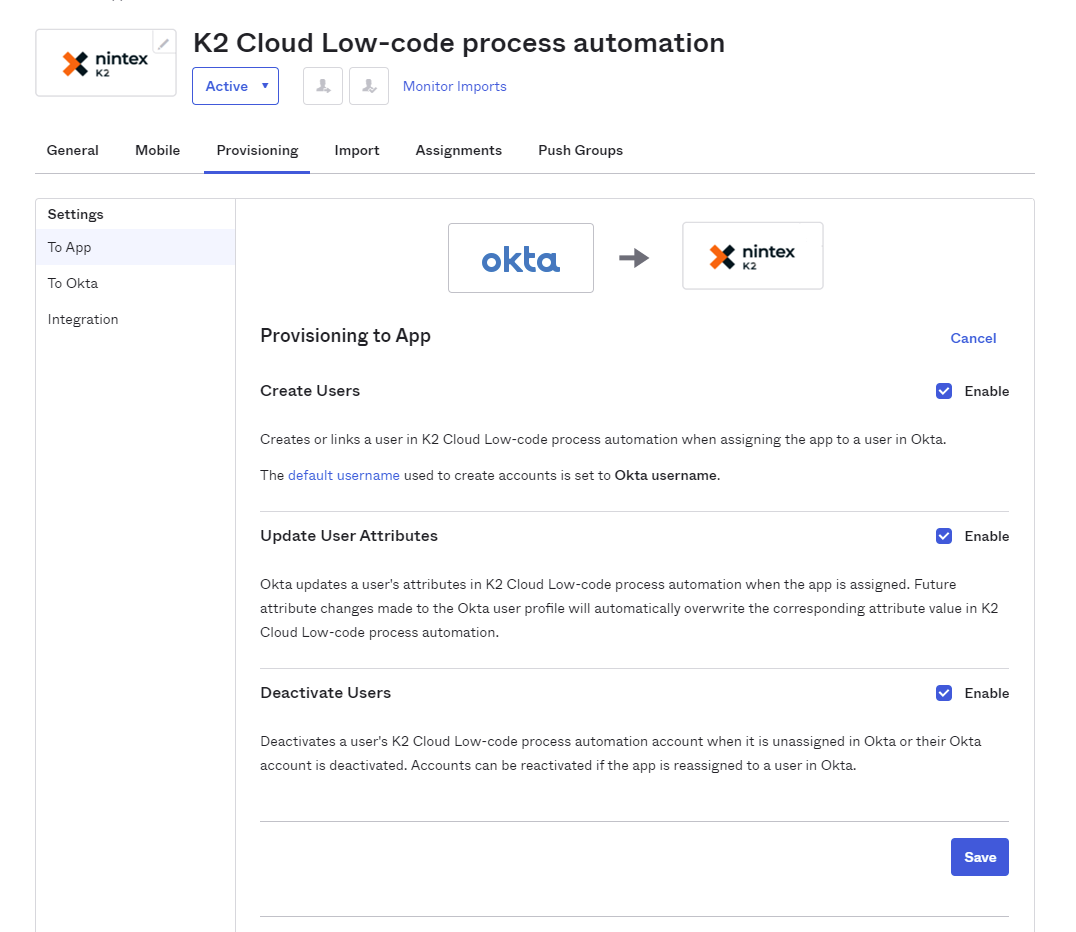The width and height of the screenshot is (1076, 932).
Task: Select To Okta in Settings sidebar
Action: point(73,283)
